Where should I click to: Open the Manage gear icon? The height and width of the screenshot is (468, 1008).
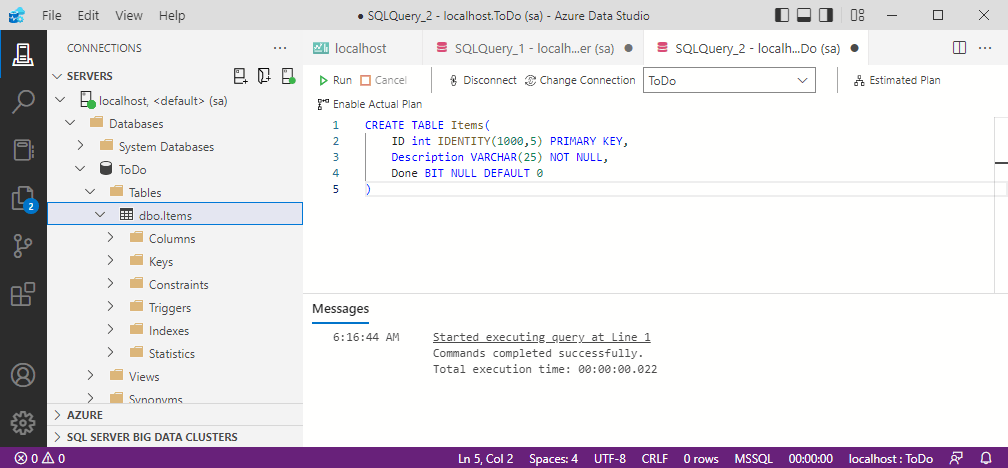click(x=23, y=423)
